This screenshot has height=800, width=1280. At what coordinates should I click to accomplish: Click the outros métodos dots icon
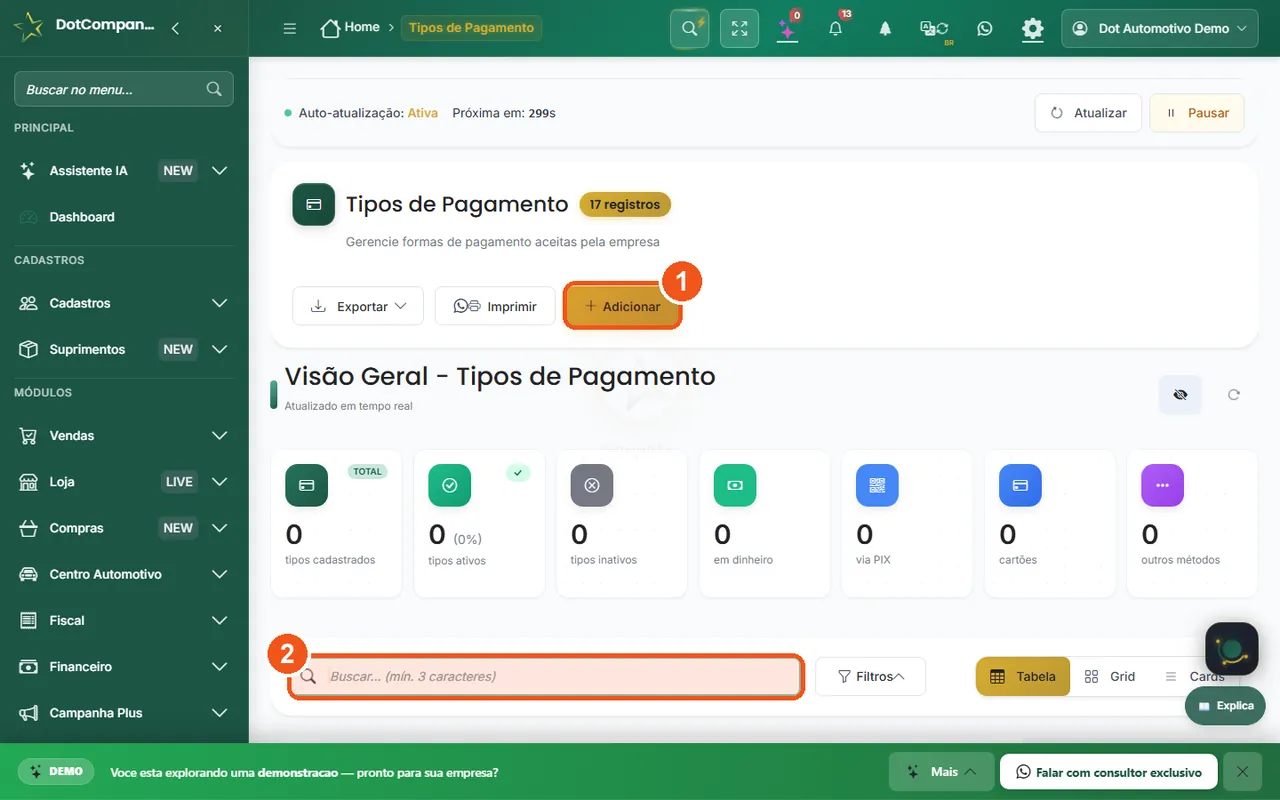click(1162, 485)
